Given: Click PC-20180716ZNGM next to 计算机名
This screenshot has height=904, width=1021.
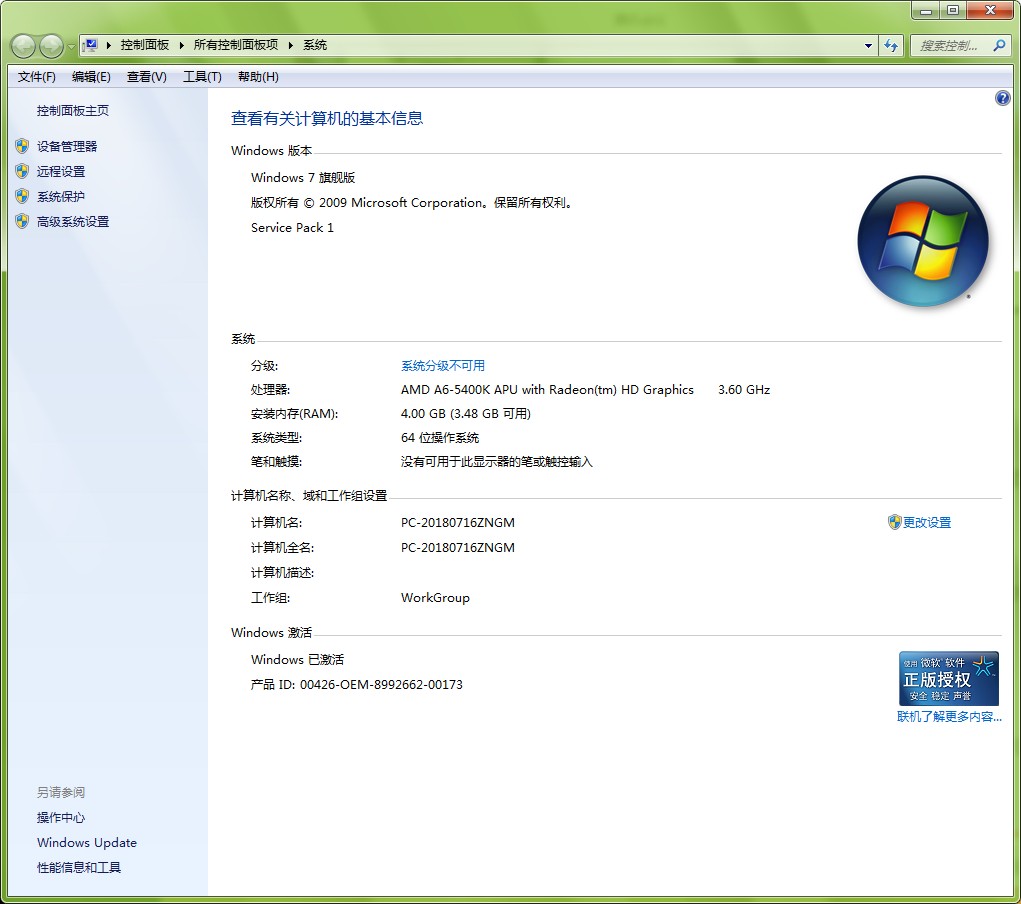Looking at the screenshot, I should point(458,522).
